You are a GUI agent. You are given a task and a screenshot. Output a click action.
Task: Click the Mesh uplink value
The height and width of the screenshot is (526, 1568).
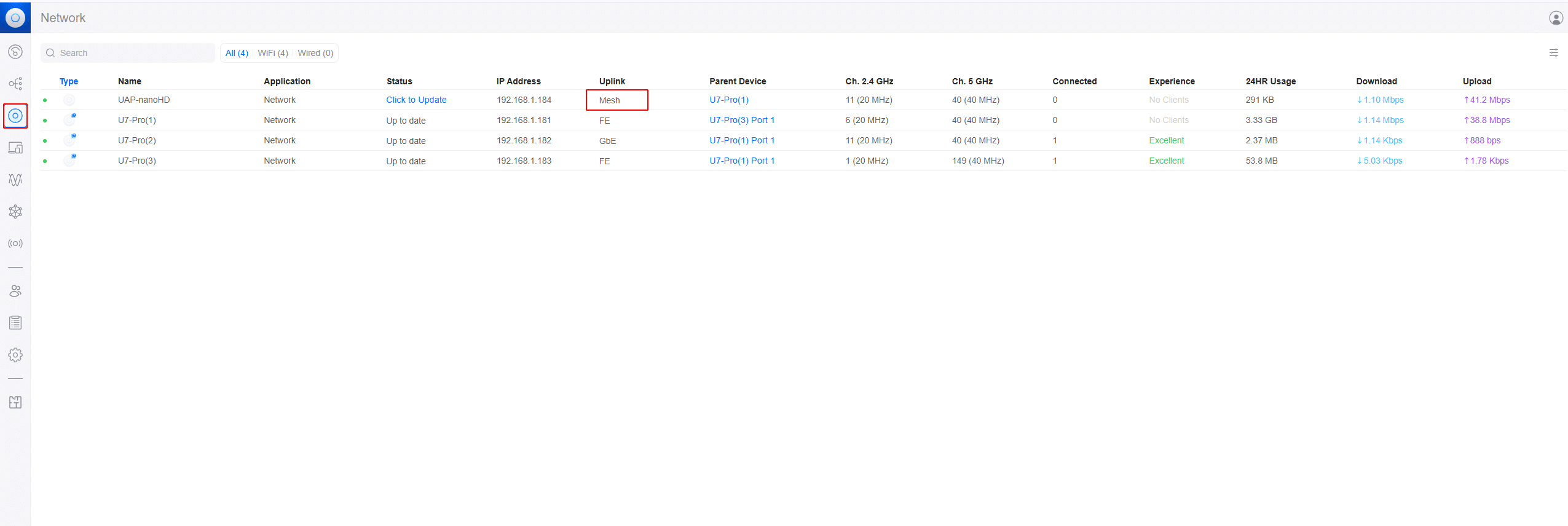pyautogui.click(x=609, y=100)
